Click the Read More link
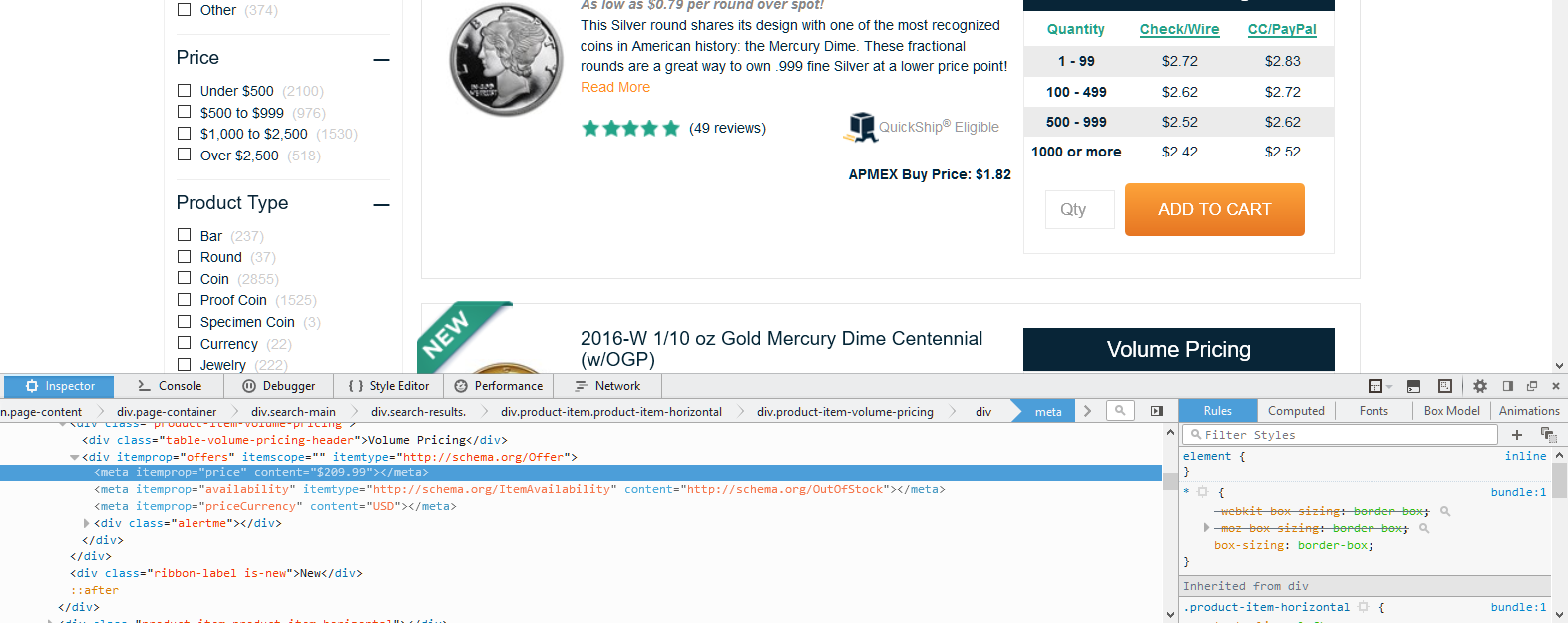Screen dimensions: 1568x623 (x=615, y=87)
